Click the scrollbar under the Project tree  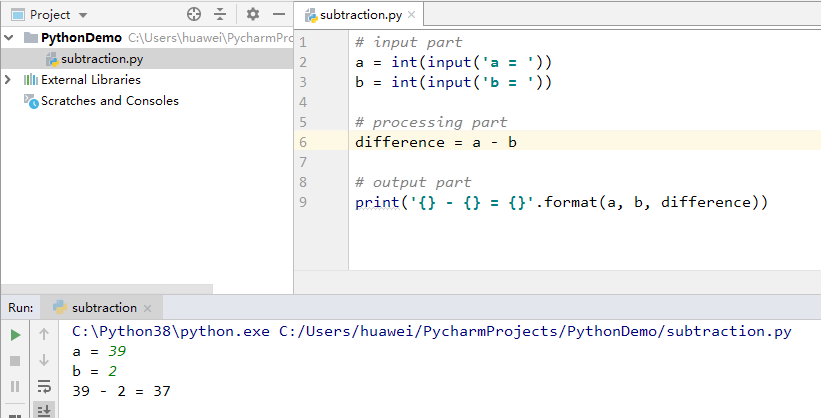107,289
